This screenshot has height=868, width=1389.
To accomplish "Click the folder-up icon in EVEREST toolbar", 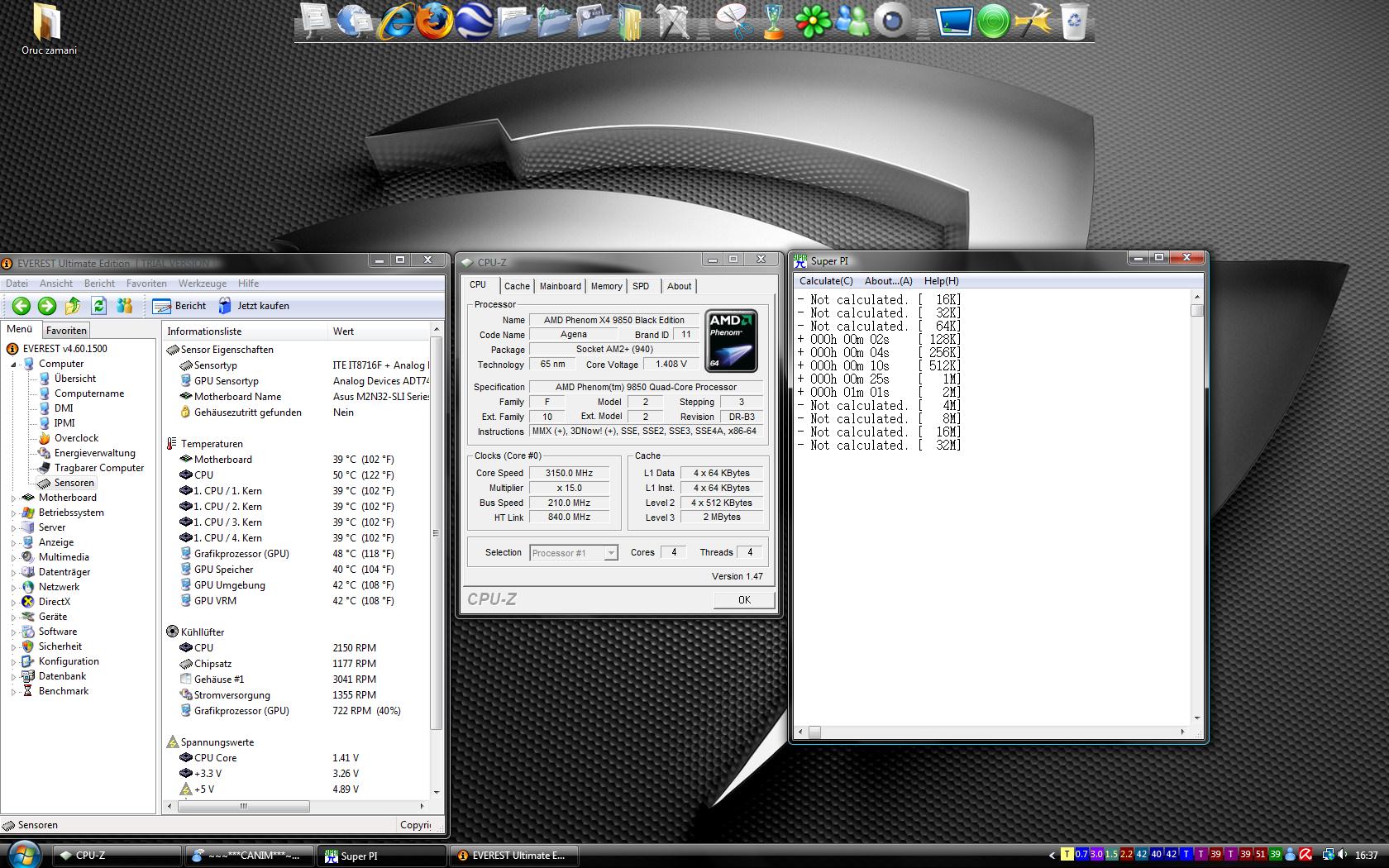I will point(73,306).
